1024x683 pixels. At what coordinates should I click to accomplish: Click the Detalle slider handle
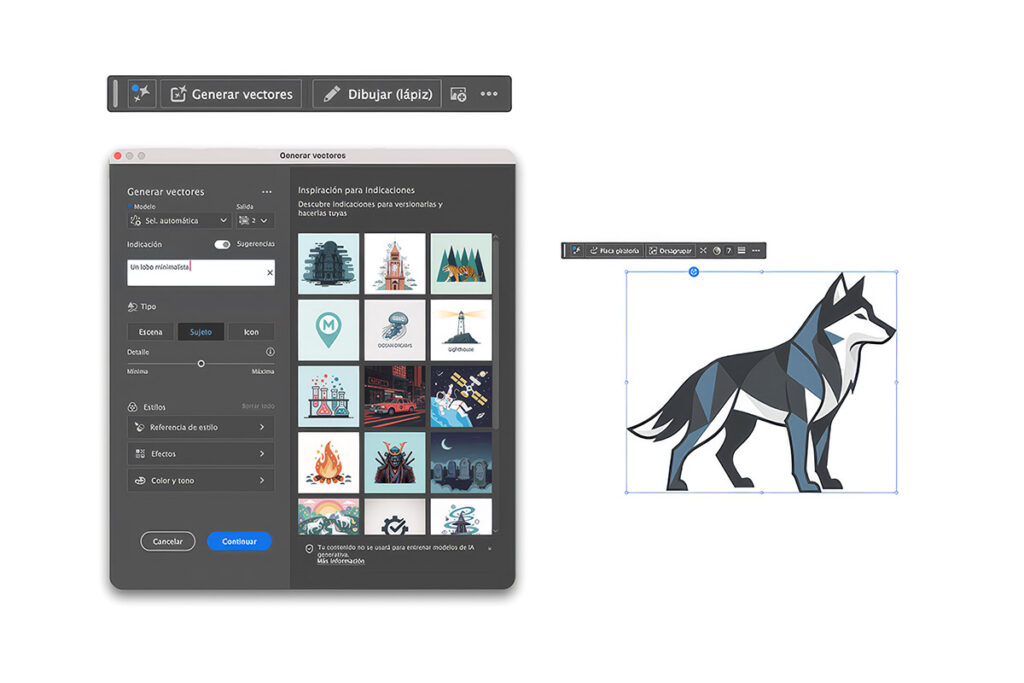click(201, 364)
